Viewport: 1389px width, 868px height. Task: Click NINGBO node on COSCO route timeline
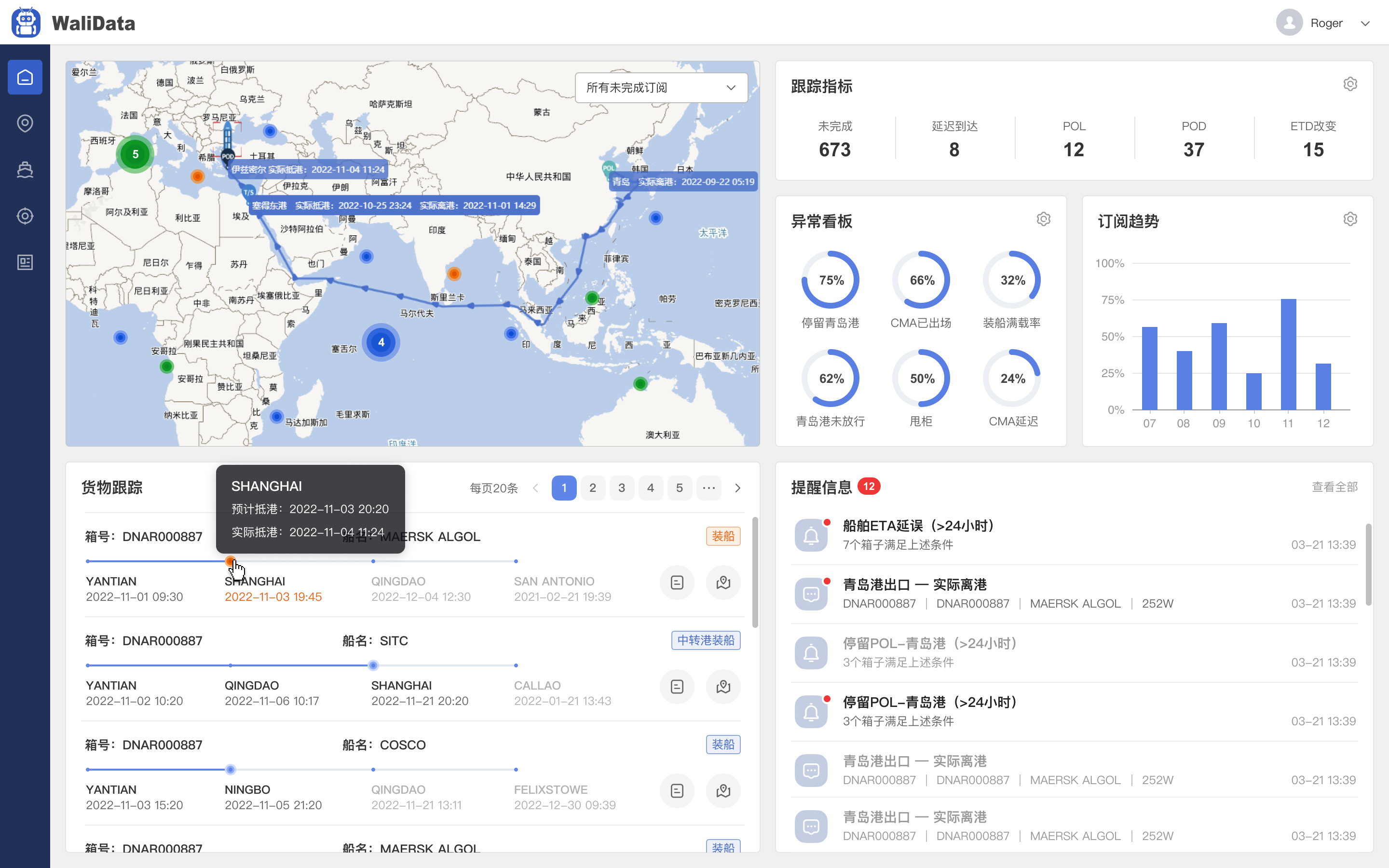click(x=230, y=769)
